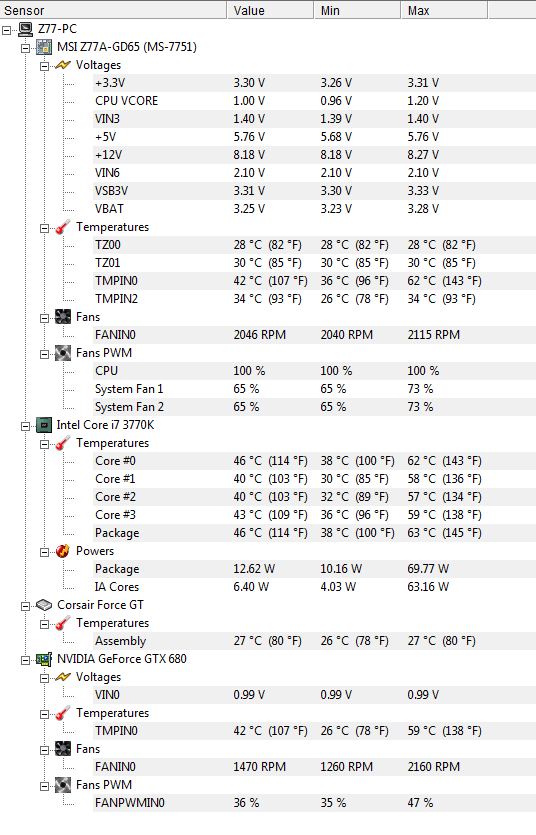Image resolution: width=536 pixels, height=835 pixels.
Task: Collapse the Powers section under Intel CPU
Action: 45,552
